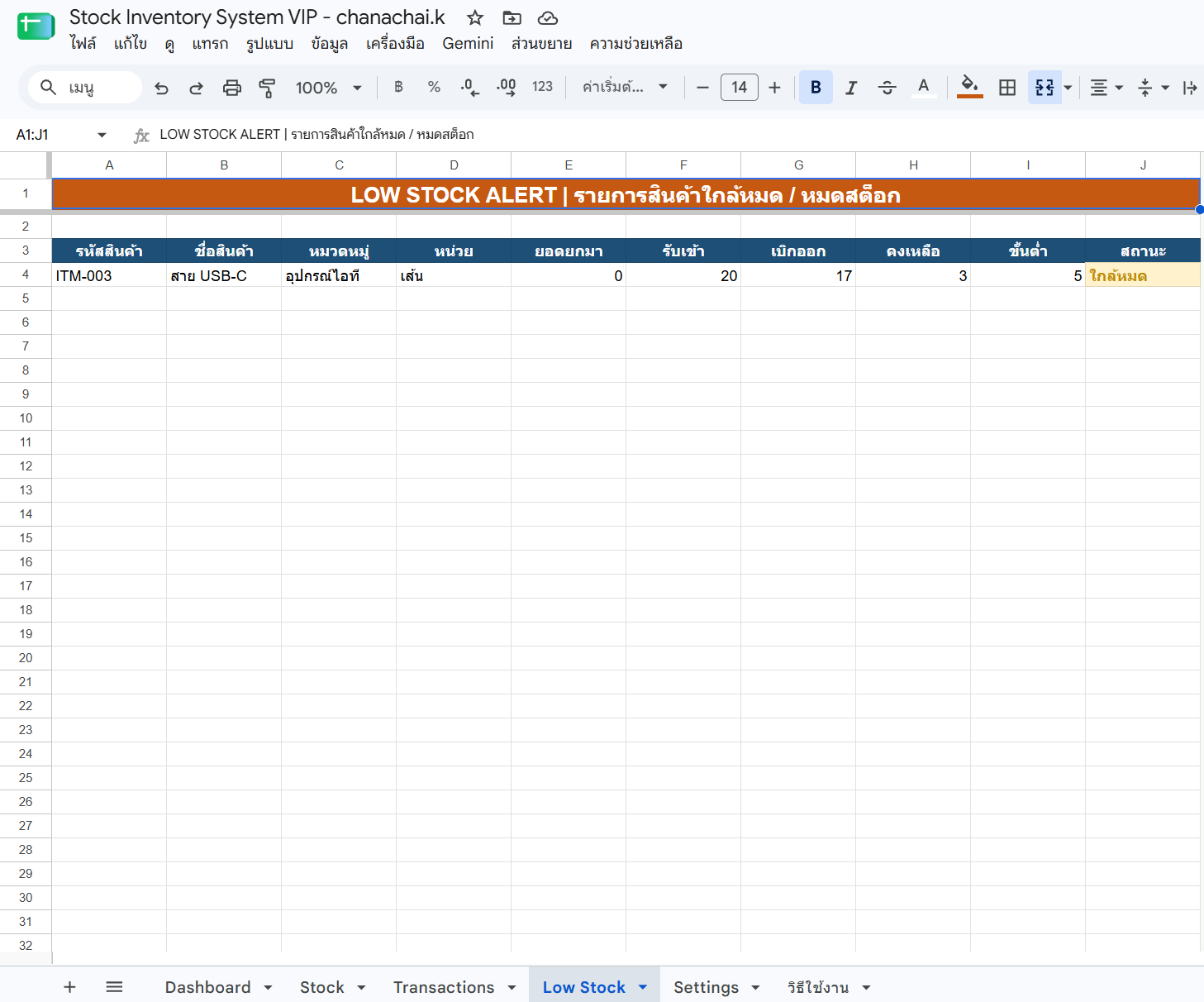Viewport: 1204px width, 1002px height.
Task: Toggle Bold formatting
Action: 816,87
